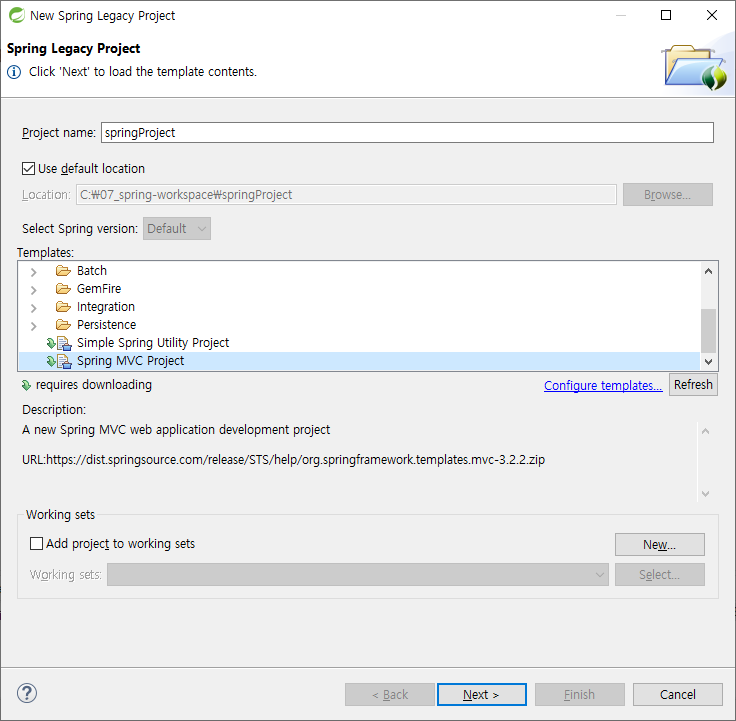Click description scroll up arrow
The width and height of the screenshot is (736, 721).
[705, 431]
